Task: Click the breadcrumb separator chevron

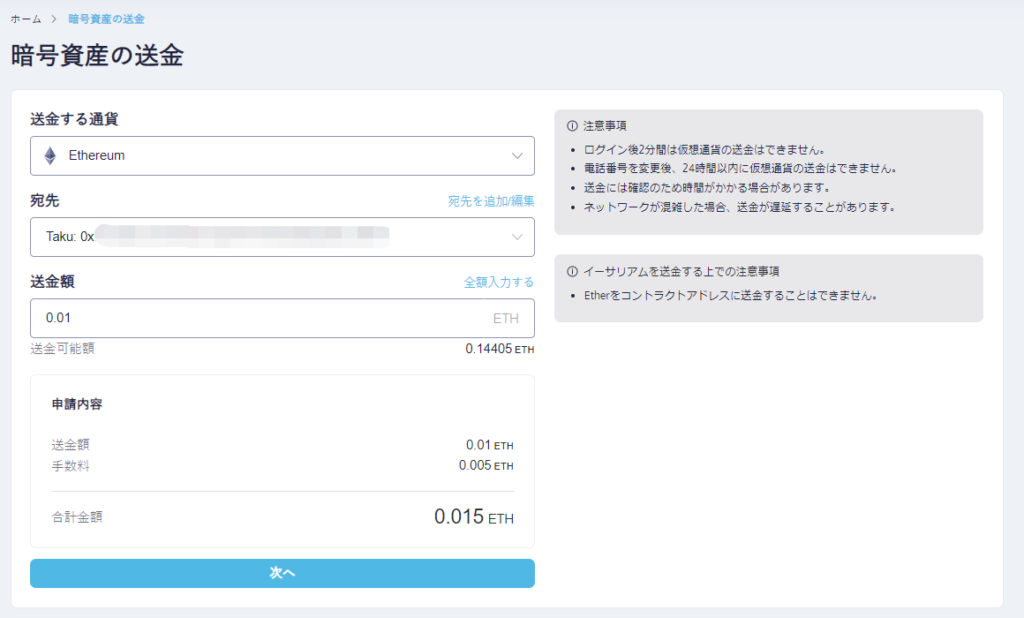Action: 54,19
